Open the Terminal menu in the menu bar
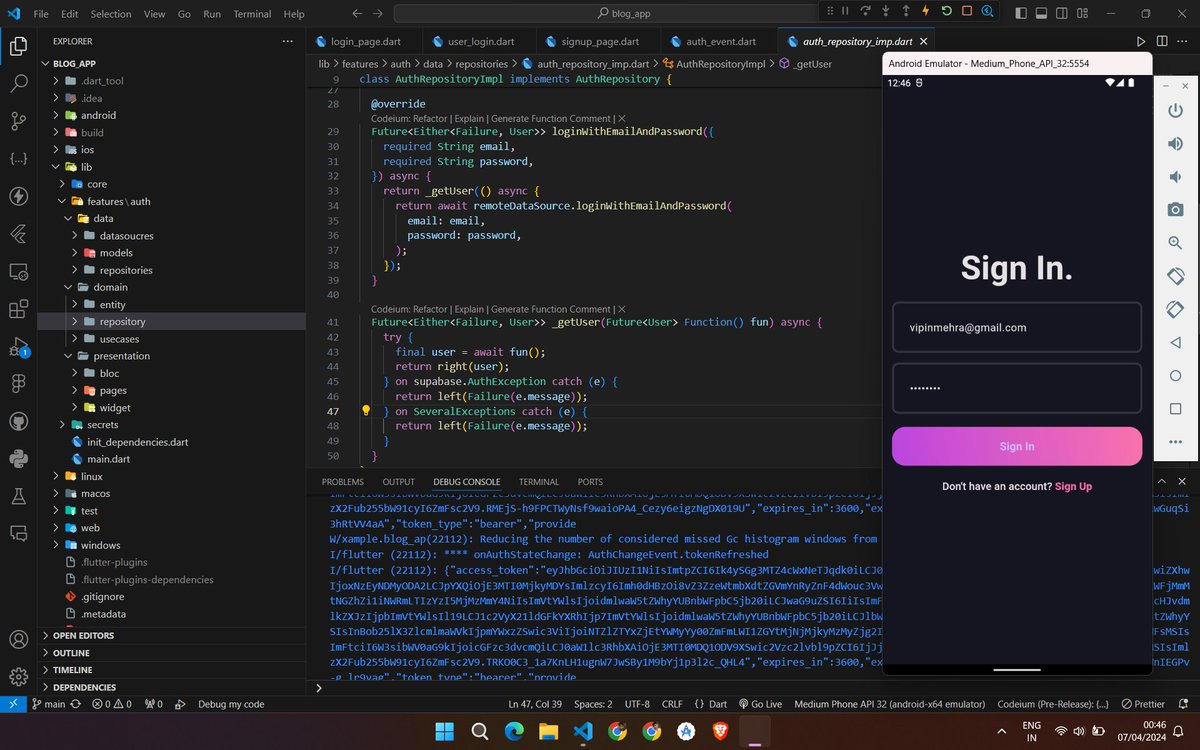This screenshot has width=1200, height=750. pyautogui.click(x=251, y=13)
